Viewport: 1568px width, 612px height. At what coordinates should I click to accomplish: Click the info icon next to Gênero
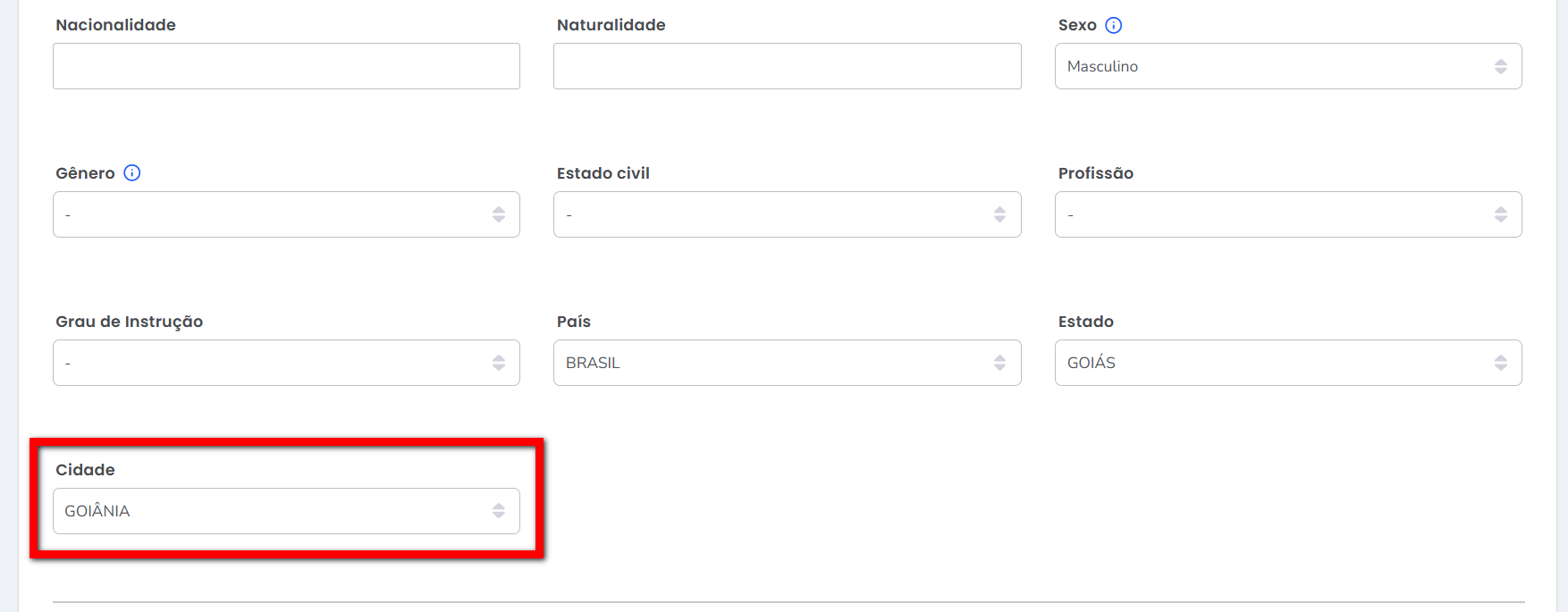pos(132,173)
